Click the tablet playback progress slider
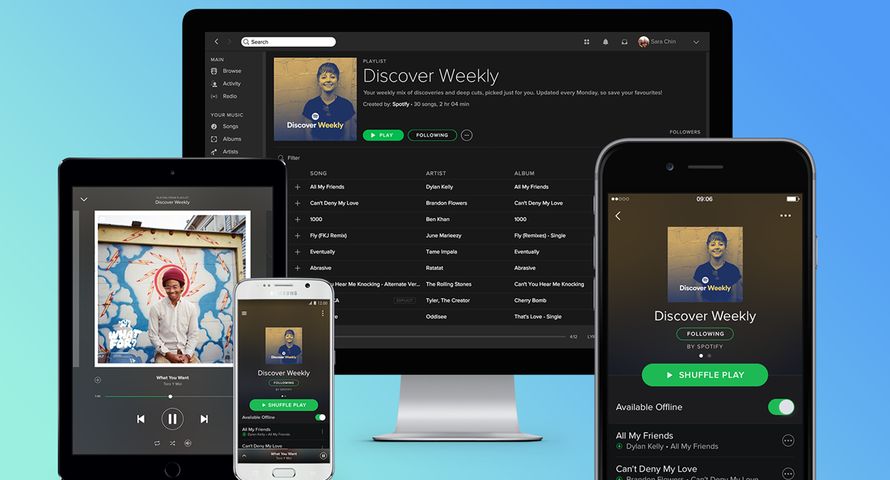 [169, 397]
